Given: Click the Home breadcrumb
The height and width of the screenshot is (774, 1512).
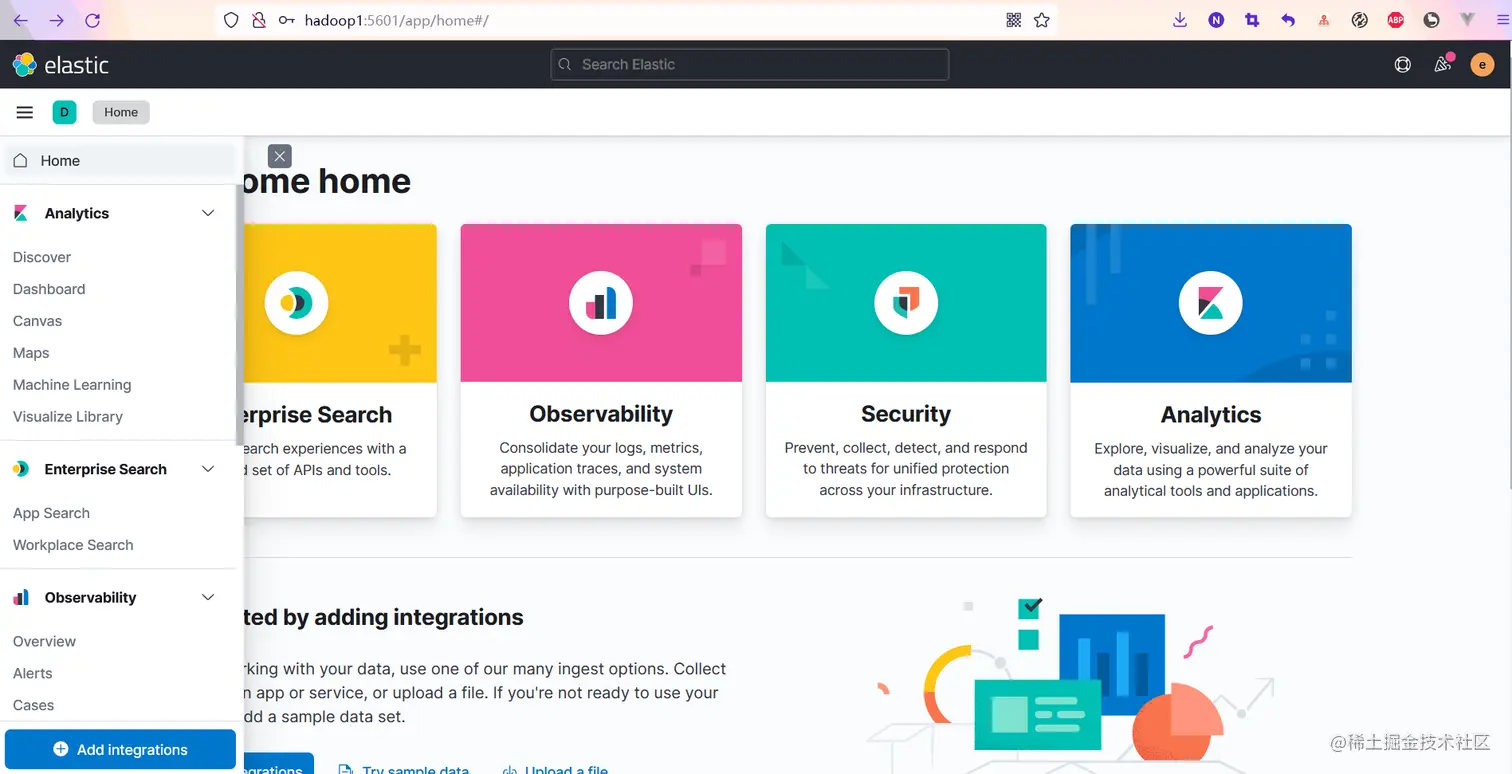Looking at the screenshot, I should pos(121,112).
